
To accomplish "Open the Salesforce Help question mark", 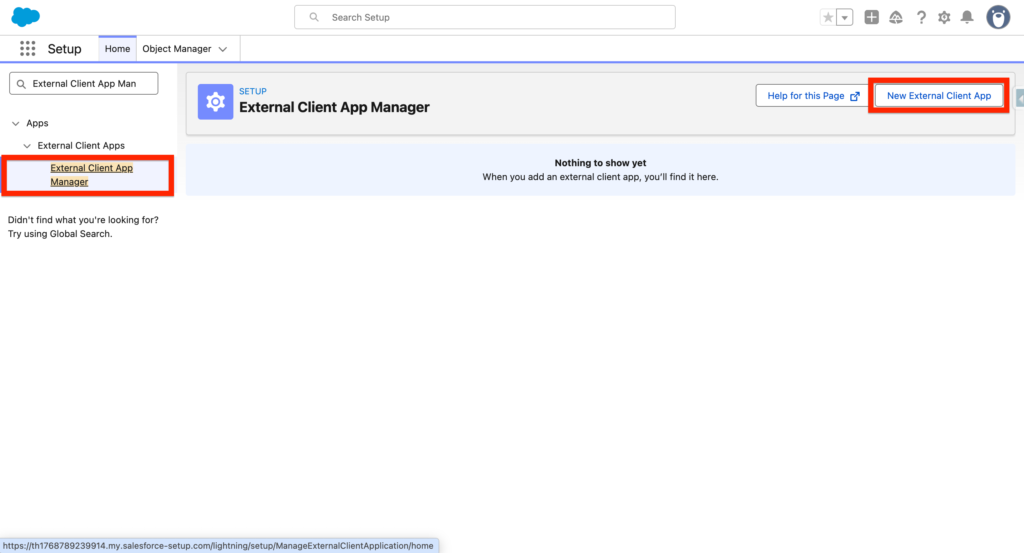I will (921, 17).
